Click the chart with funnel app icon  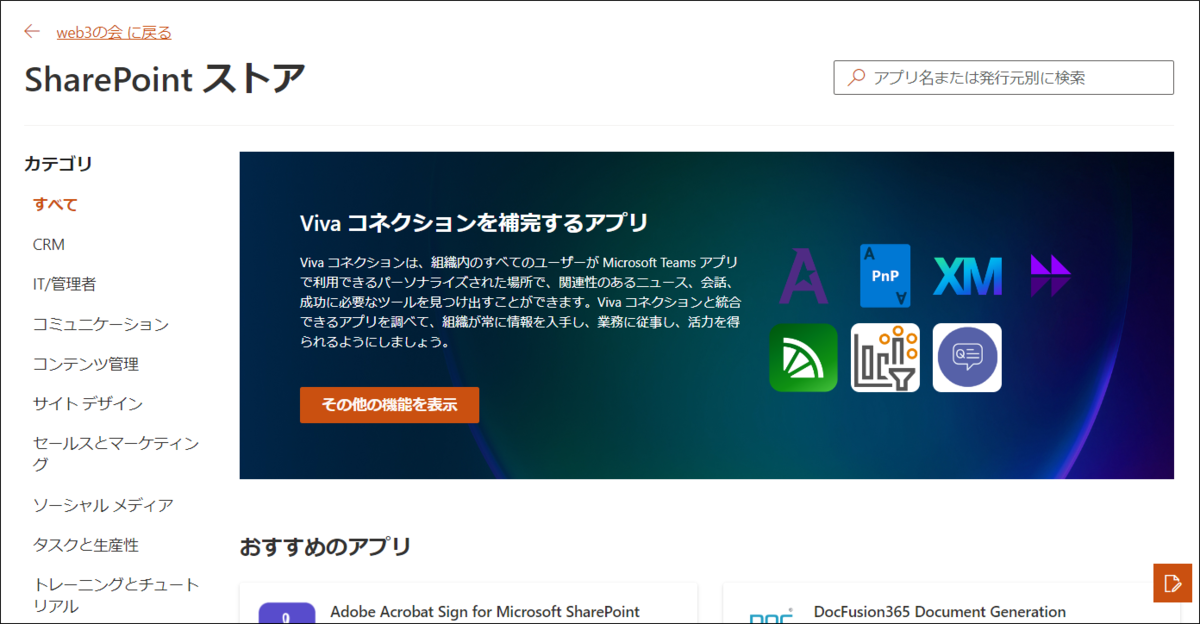click(x=885, y=357)
